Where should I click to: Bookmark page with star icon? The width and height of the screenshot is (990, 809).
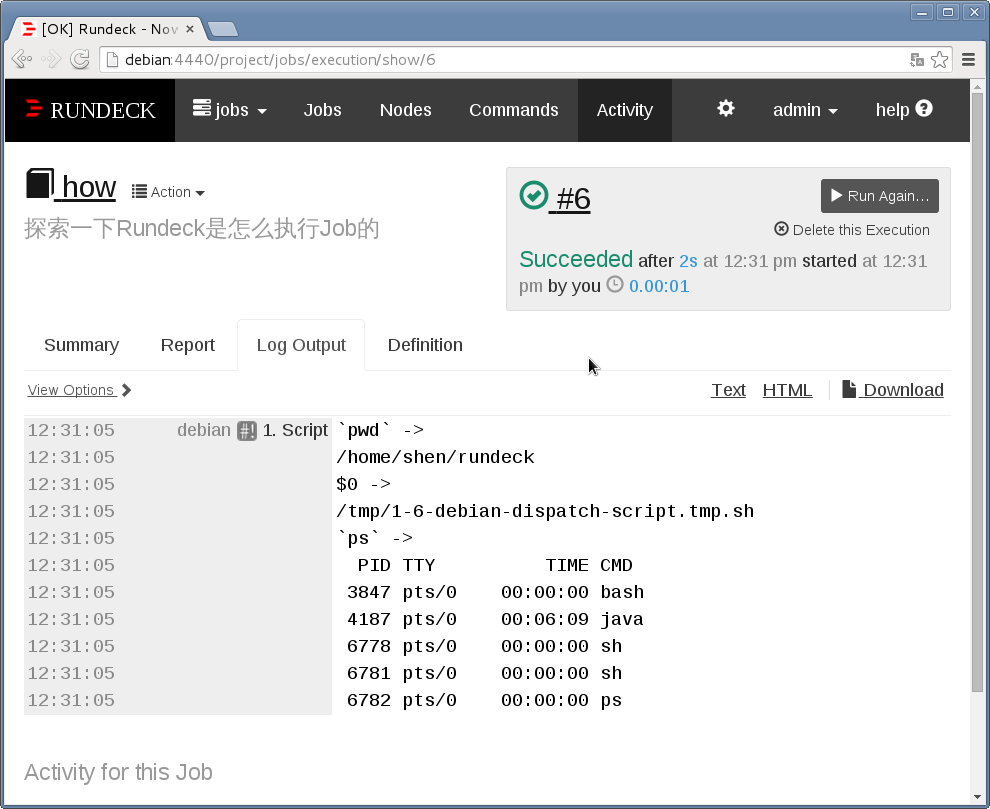point(939,59)
